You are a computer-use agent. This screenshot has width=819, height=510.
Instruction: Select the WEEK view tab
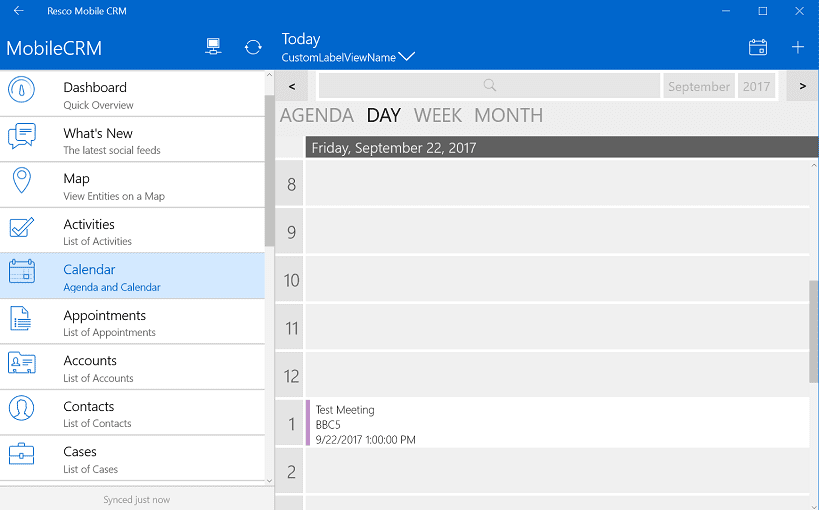point(438,115)
